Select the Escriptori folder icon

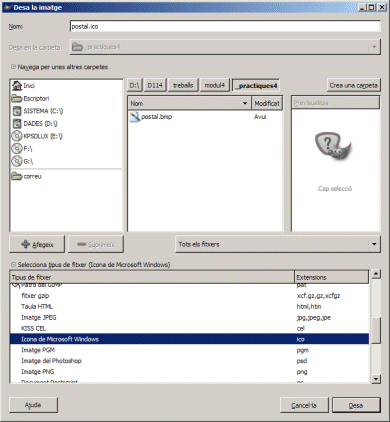click(x=17, y=98)
